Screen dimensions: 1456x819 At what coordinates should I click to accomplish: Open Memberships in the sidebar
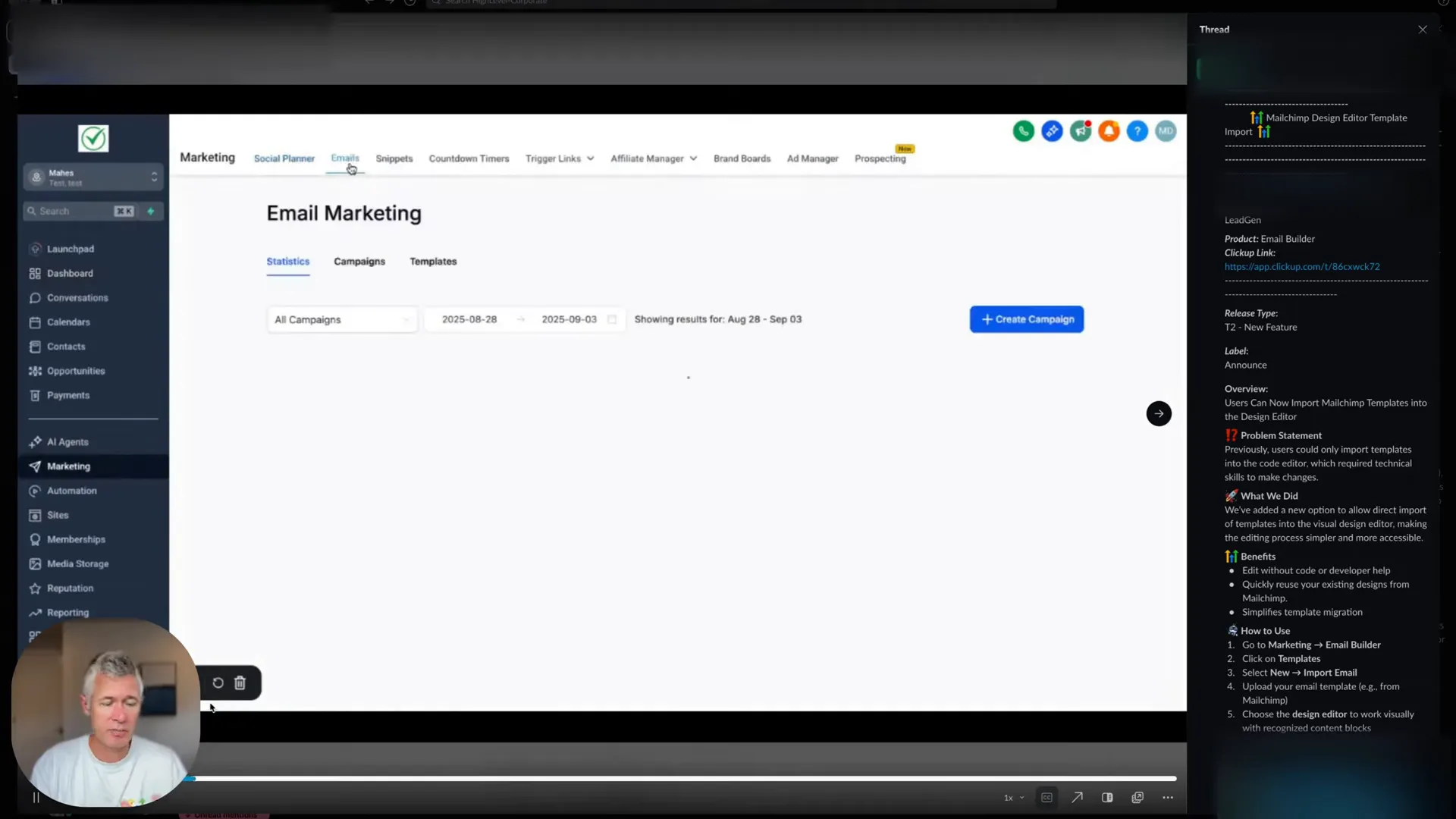tap(76, 539)
